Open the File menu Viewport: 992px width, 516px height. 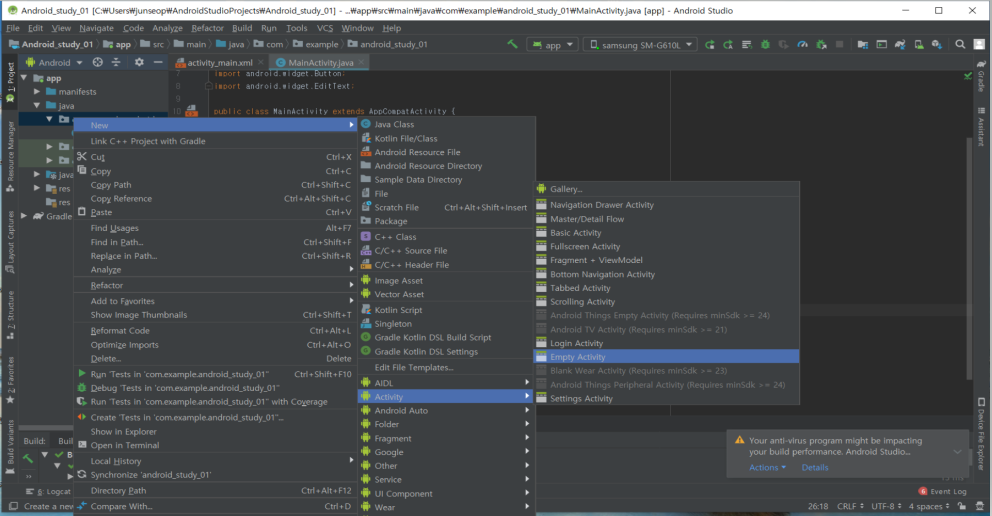click(x=13, y=28)
